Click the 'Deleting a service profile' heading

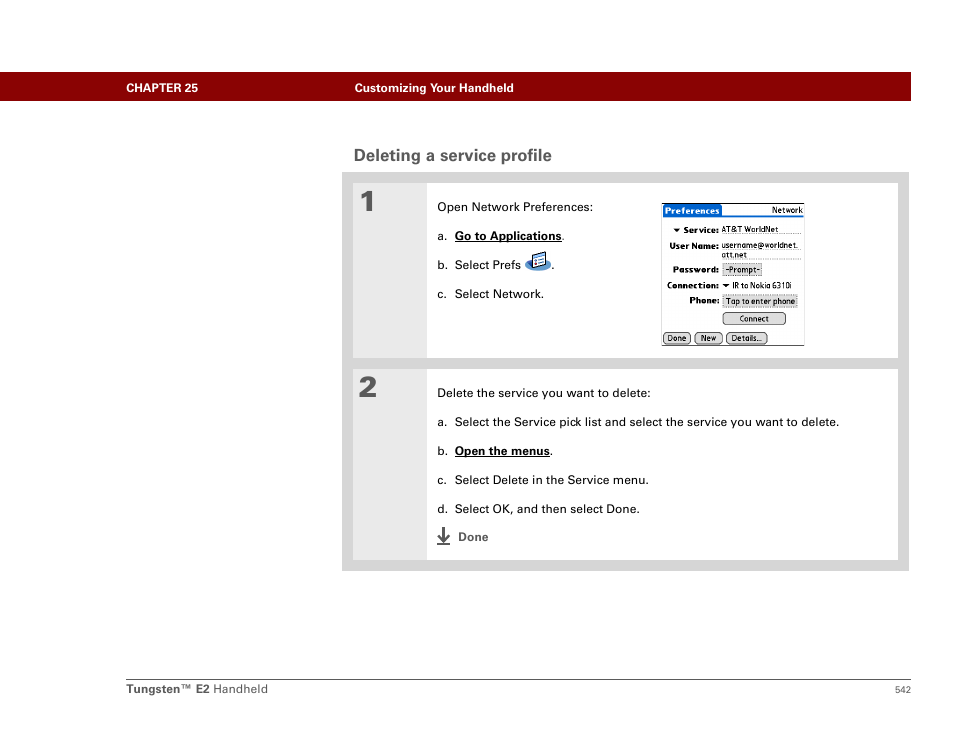click(x=453, y=156)
